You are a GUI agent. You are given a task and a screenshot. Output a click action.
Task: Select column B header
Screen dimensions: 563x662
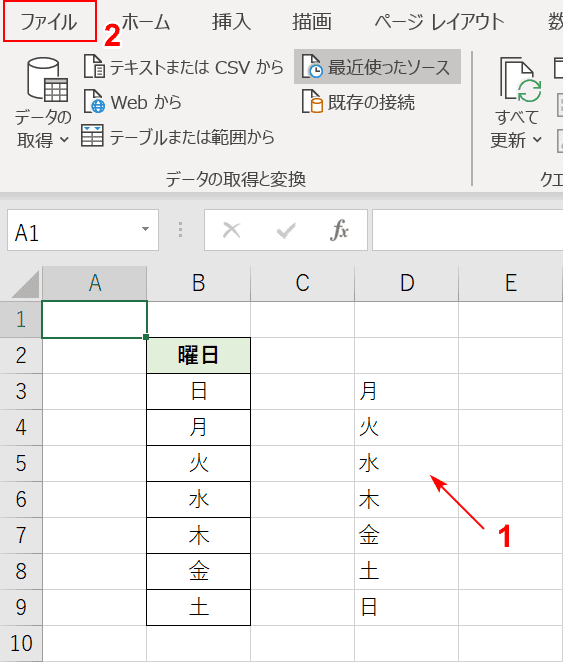(198, 283)
